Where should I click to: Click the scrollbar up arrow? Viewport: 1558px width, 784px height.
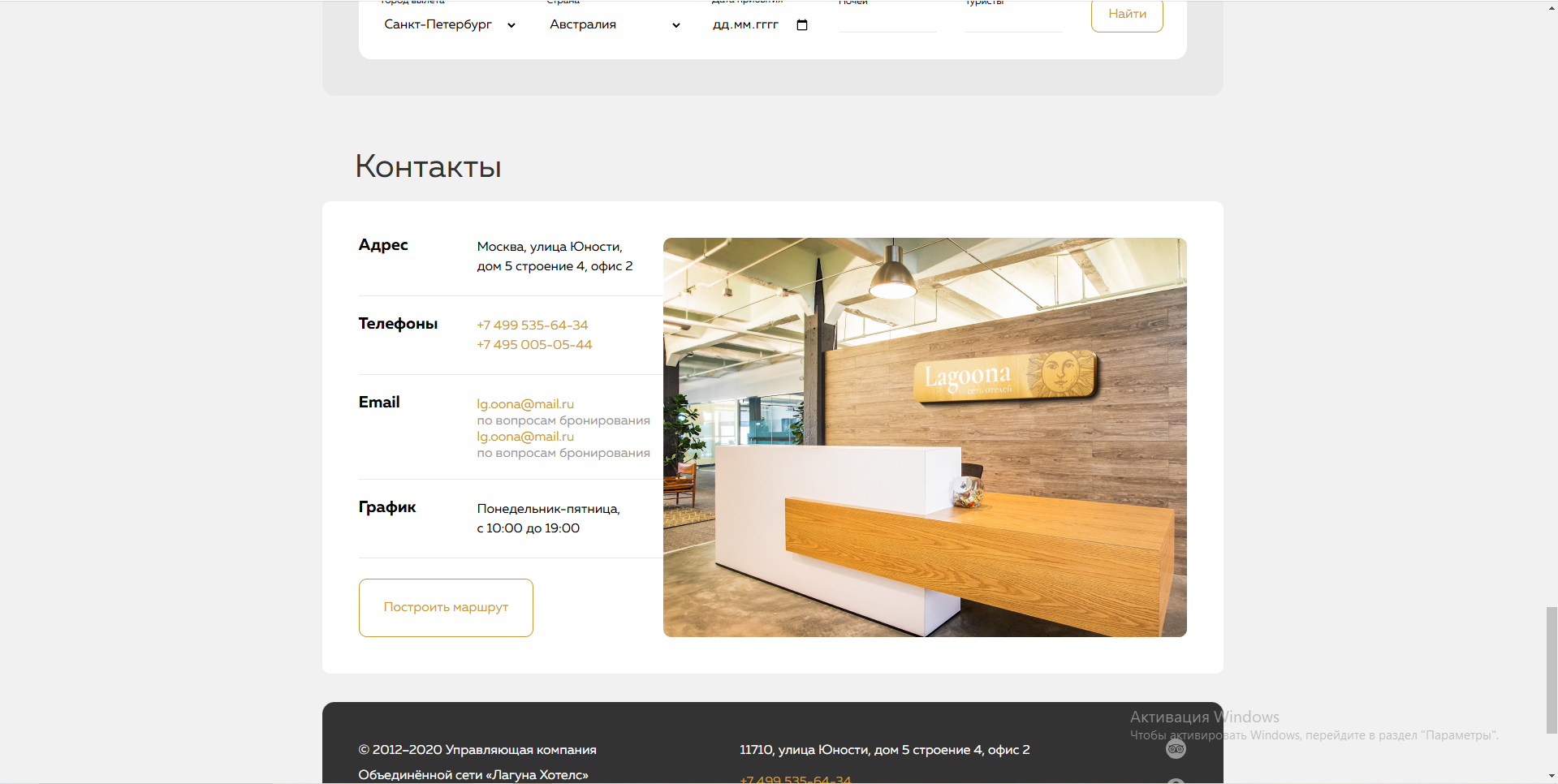pyautogui.click(x=1552, y=6)
